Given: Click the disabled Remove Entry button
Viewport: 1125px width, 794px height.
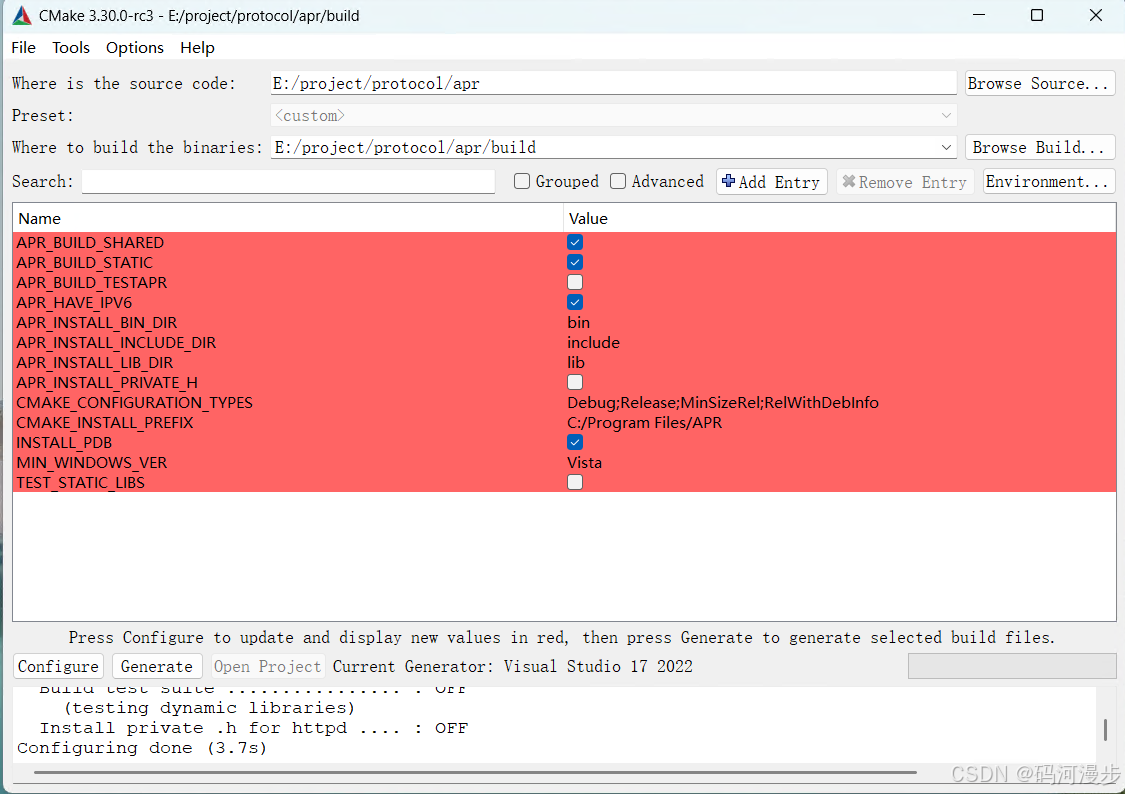Looking at the screenshot, I should [905, 182].
